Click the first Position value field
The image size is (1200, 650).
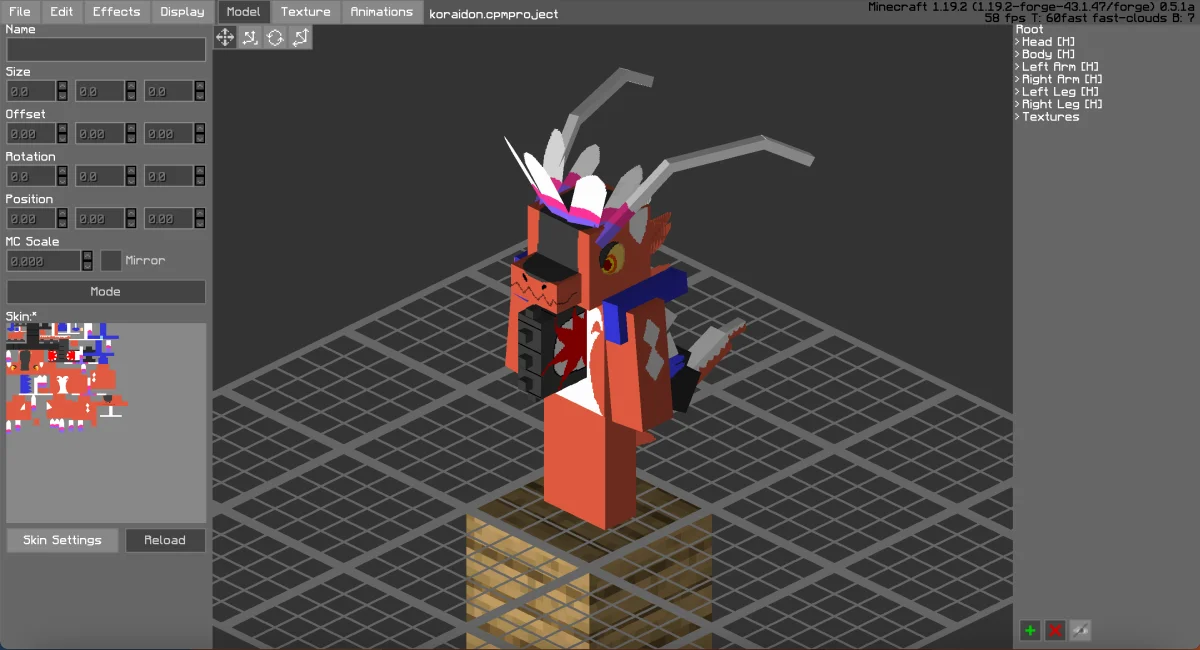pyautogui.click(x=31, y=219)
